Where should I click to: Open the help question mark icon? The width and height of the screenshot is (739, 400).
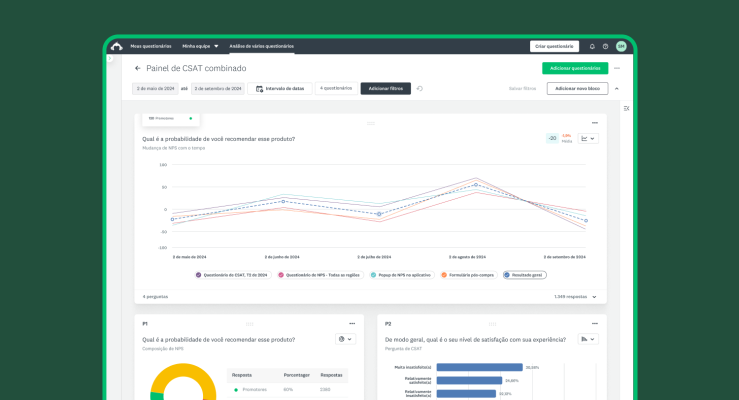(x=605, y=46)
